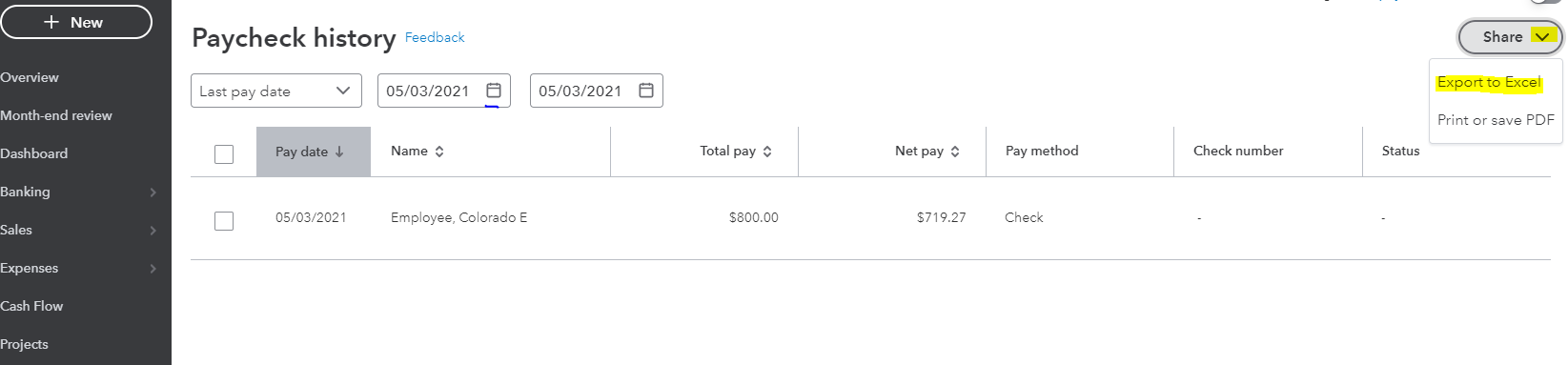Viewport: 1568px width, 365px height.
Task: Sort table by Net pay arrows
Action: pyautogui.click(x=955, y=152)
